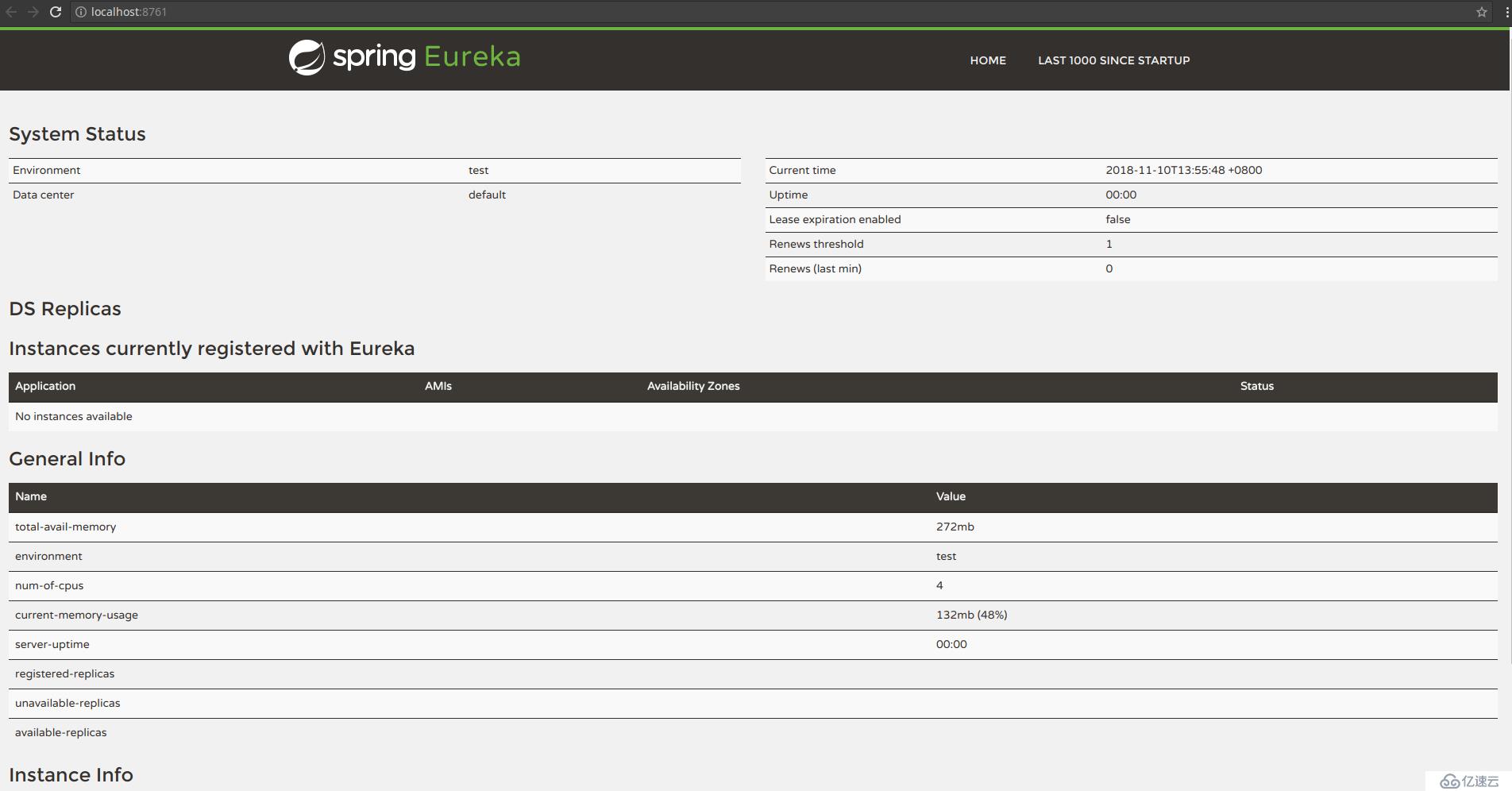Click the AMIs column header

pyautogui.click(x=438, y=386)
